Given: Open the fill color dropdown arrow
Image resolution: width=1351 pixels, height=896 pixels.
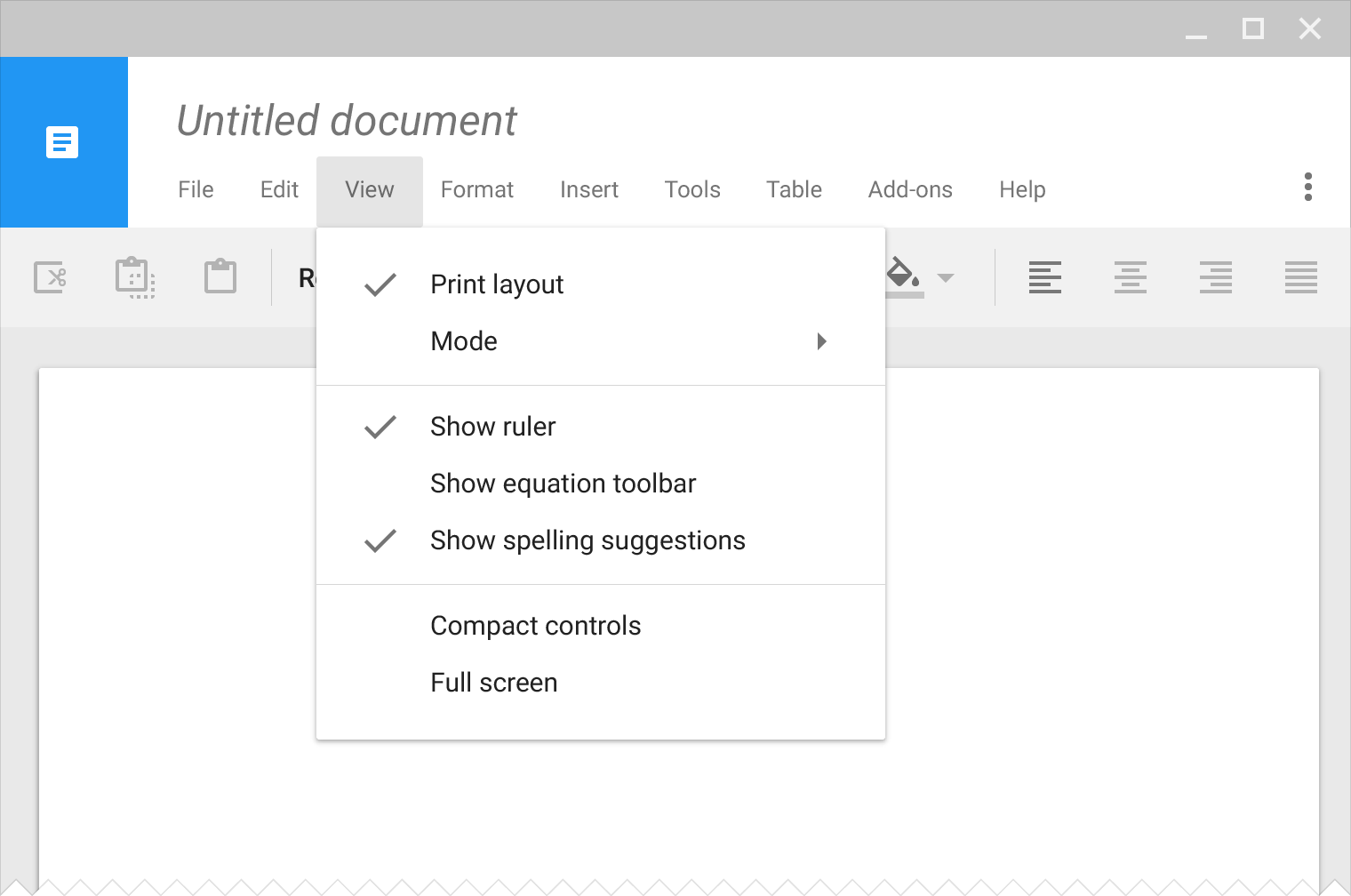Looking at the screenshot, I should 946,278.
